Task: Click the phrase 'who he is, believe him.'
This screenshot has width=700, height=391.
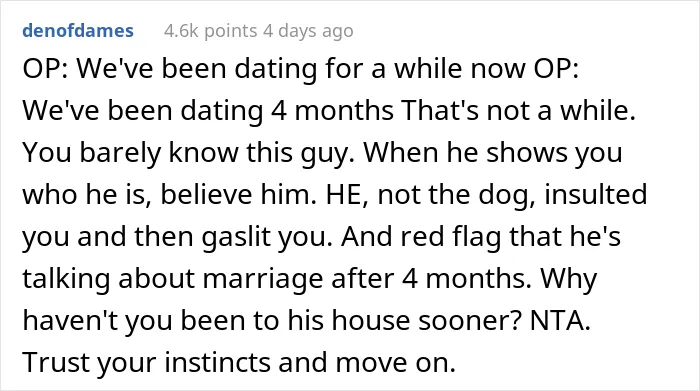Action: pyautogui.click(x=170, y=195)
